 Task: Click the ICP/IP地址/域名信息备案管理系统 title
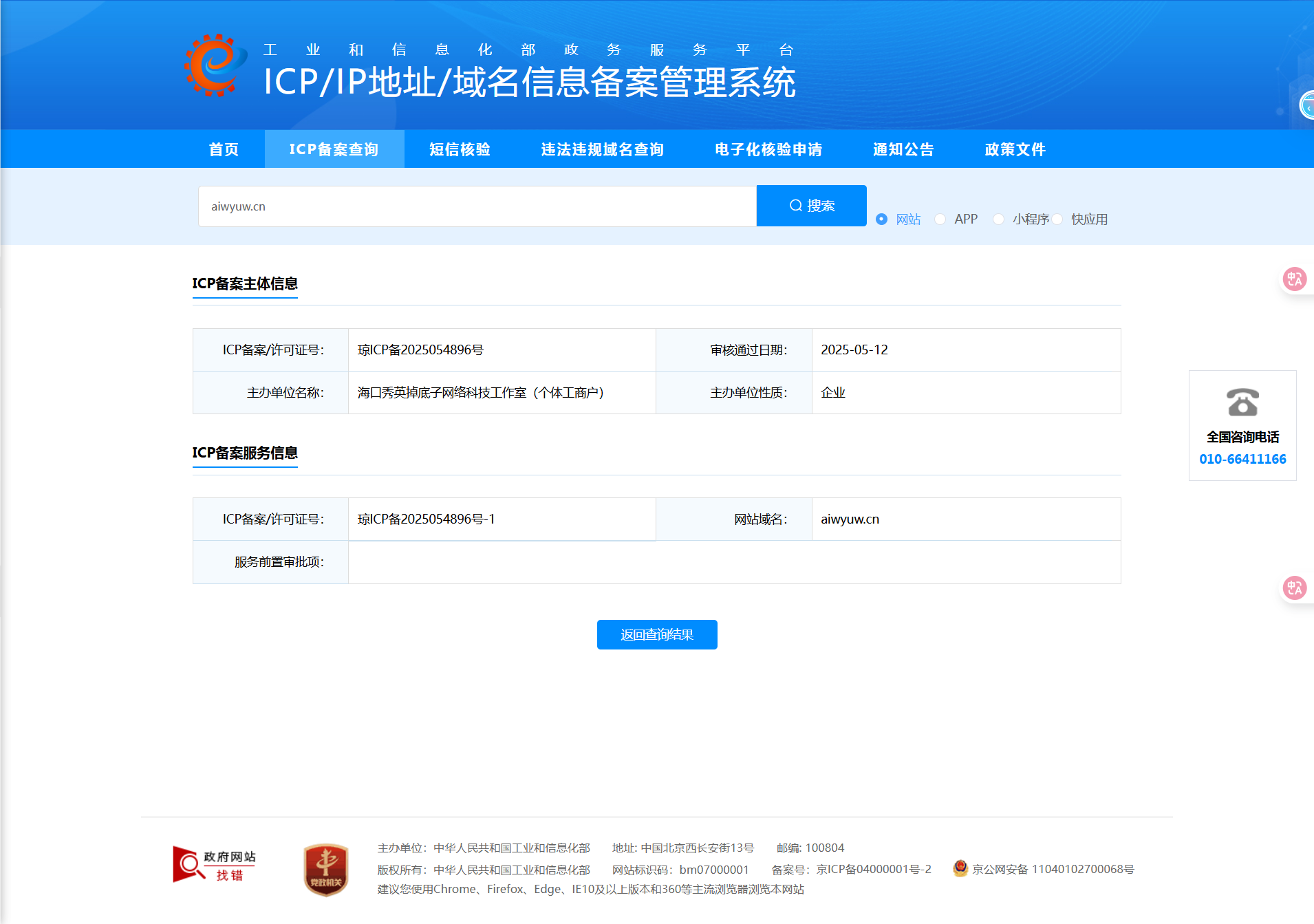(x=530, y=83)
